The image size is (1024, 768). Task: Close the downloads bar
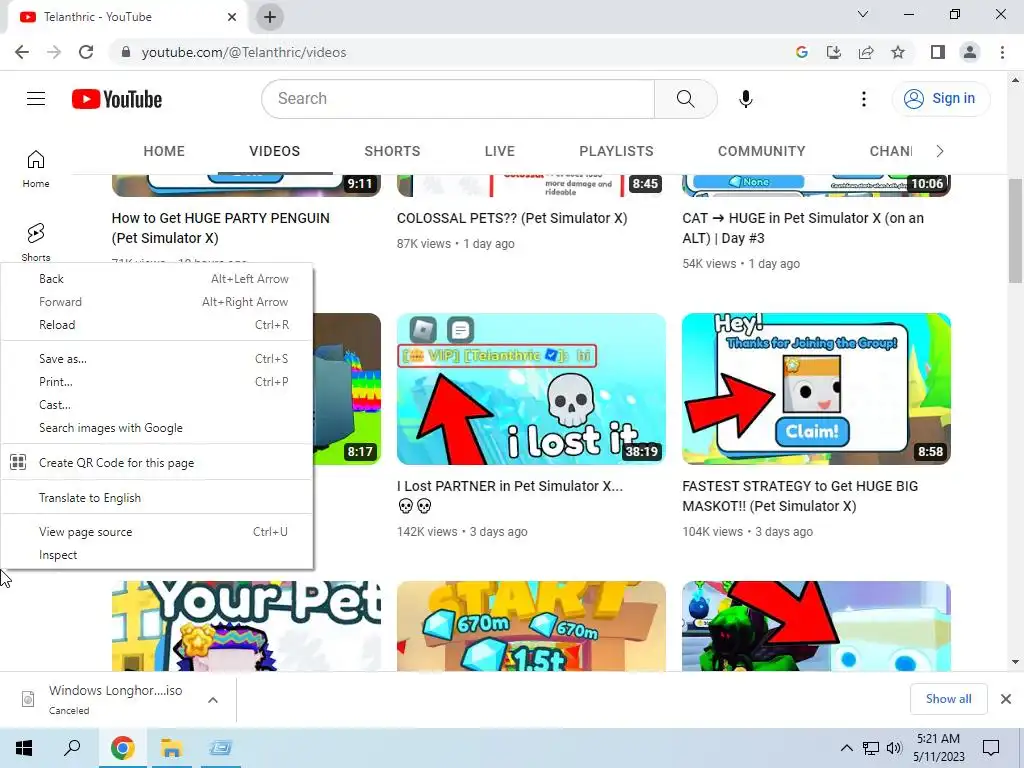(x=1006, y=699)
